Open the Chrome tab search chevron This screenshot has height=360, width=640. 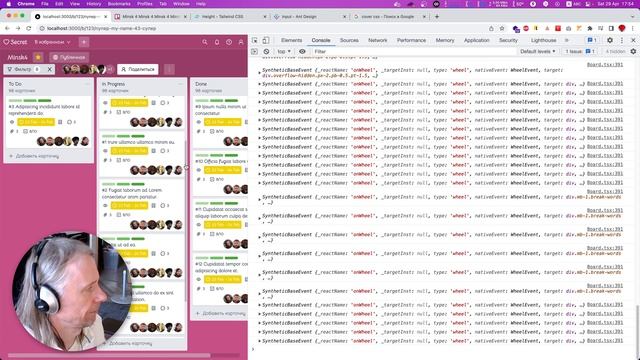coord(633,17)
